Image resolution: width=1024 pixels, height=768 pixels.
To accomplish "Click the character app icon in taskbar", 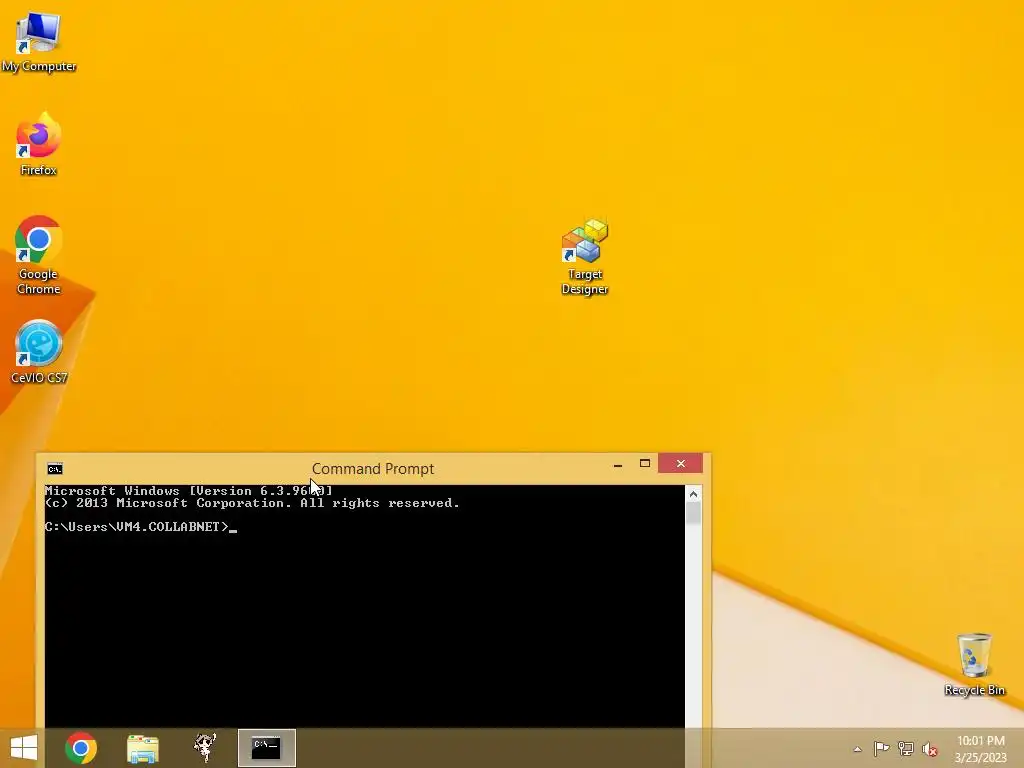I will coord(205,748).
